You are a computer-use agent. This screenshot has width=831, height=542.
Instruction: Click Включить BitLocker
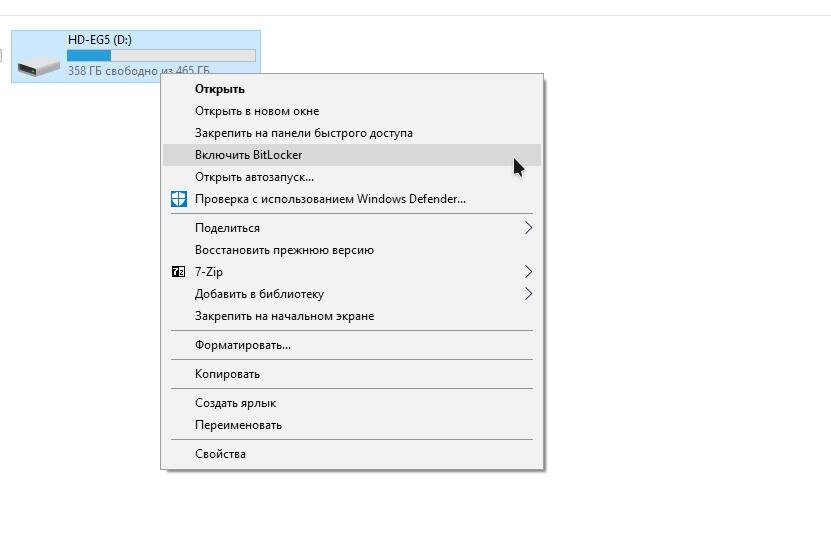(x=352, y=155)
